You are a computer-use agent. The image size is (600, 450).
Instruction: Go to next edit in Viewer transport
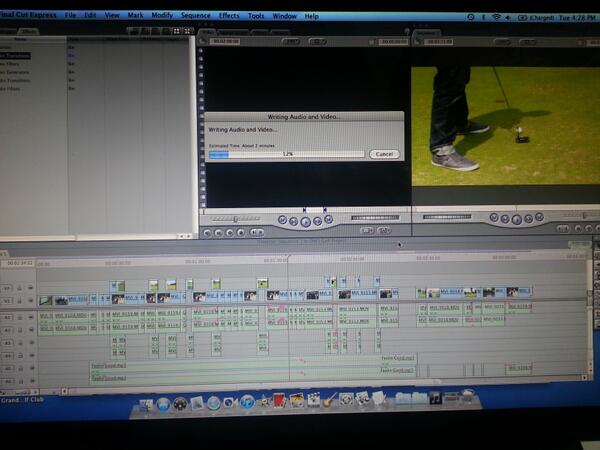329,219
